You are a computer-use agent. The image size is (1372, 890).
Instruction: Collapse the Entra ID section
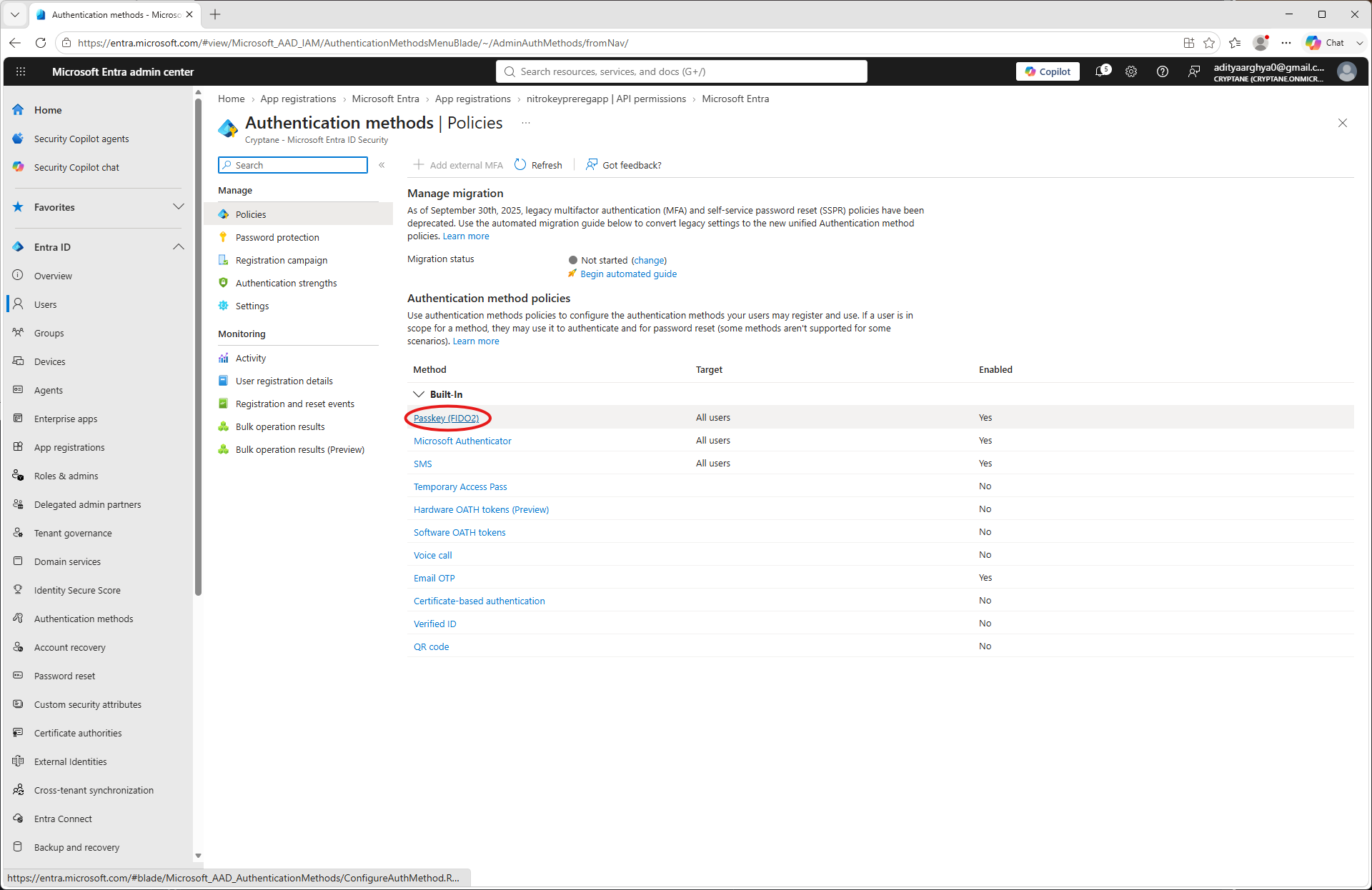click(179, 247)
